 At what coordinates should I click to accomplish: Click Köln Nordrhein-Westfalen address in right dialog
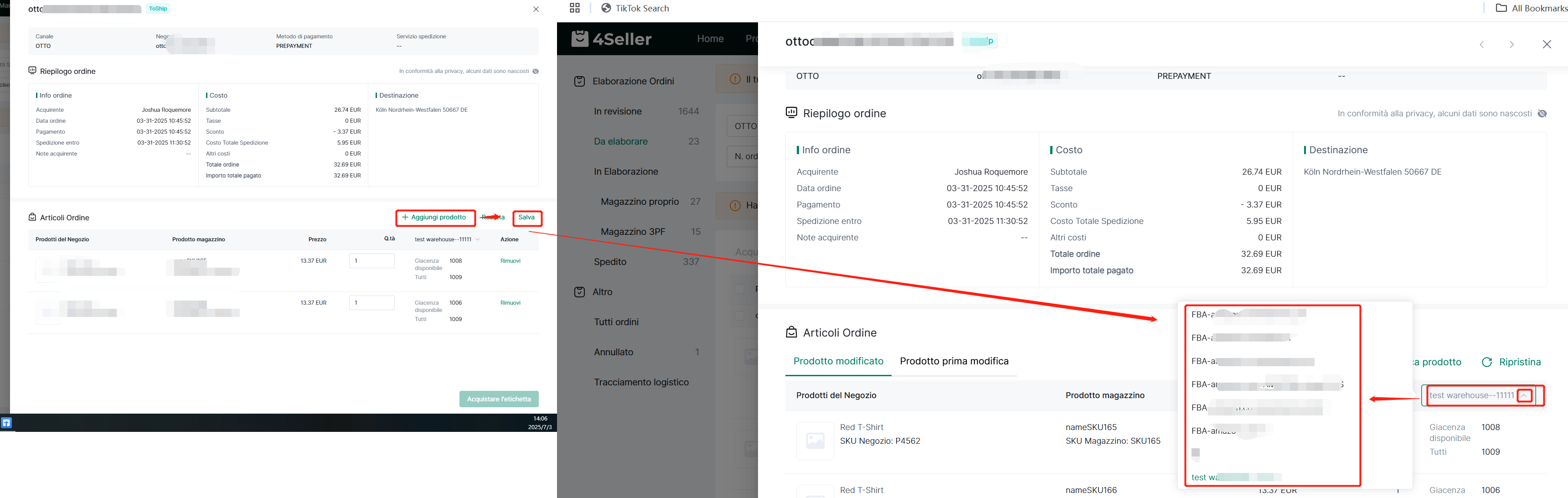point(1372,172)
